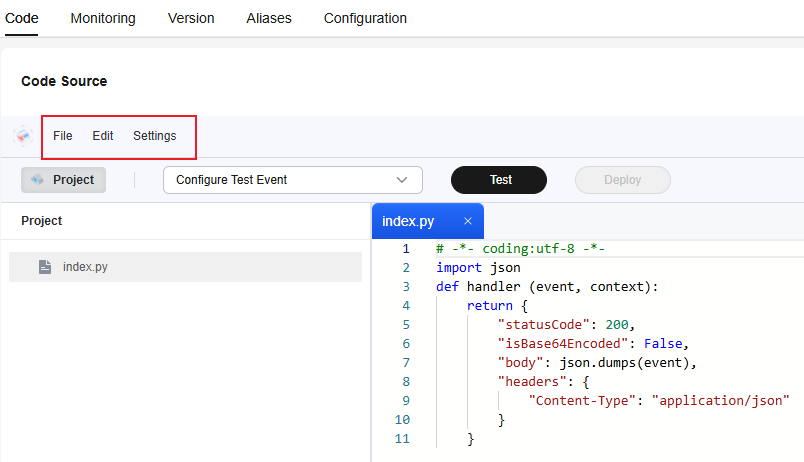The width and height of the screenshot is (804, 462).
Task: Click line number 11 in the gutter
Action: tap(402, 439)
